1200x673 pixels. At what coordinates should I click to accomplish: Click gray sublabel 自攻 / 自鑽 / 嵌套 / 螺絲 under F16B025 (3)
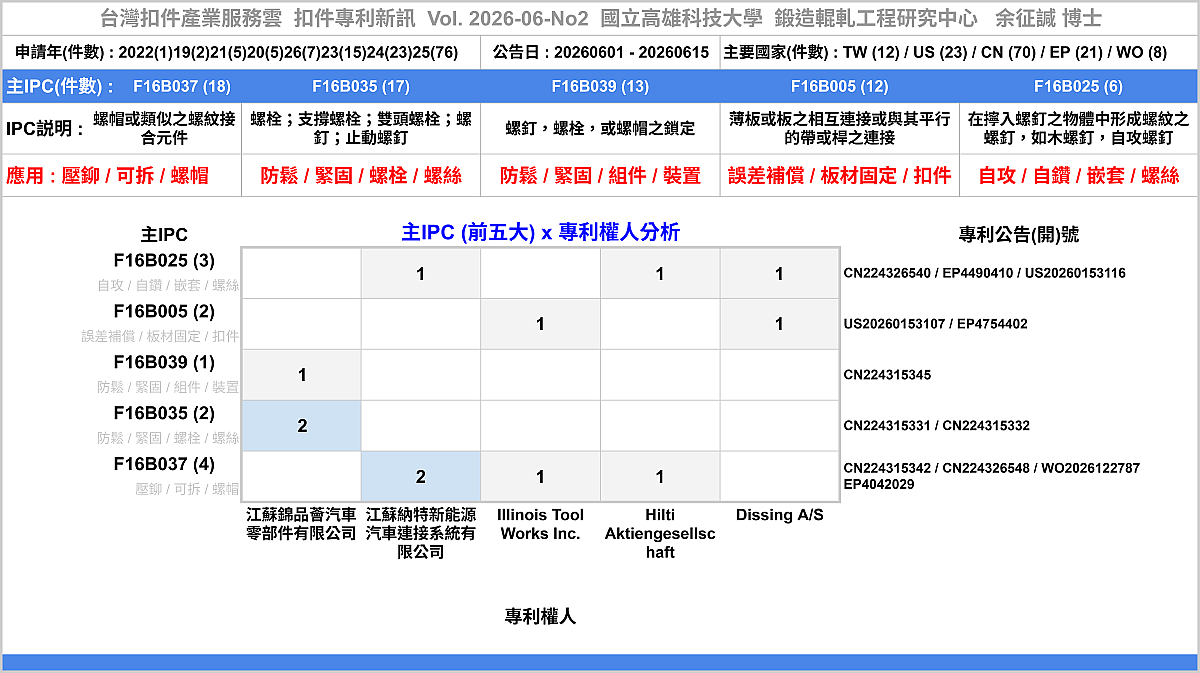tap(168, 286)
